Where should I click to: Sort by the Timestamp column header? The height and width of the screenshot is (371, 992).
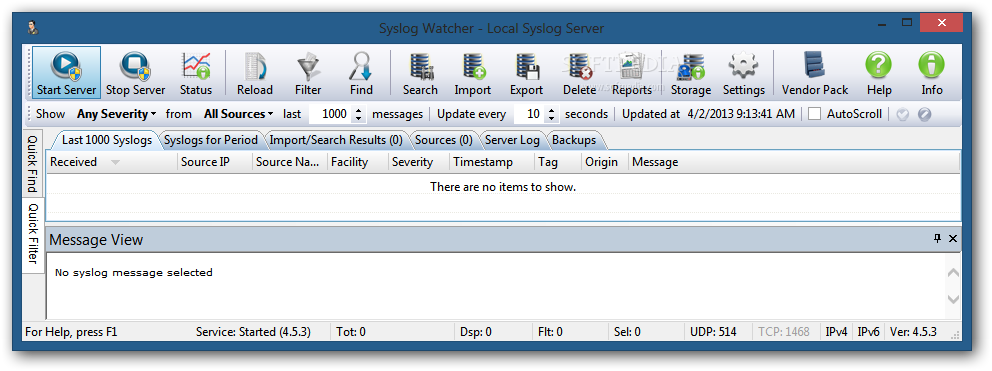pos(492,162)
